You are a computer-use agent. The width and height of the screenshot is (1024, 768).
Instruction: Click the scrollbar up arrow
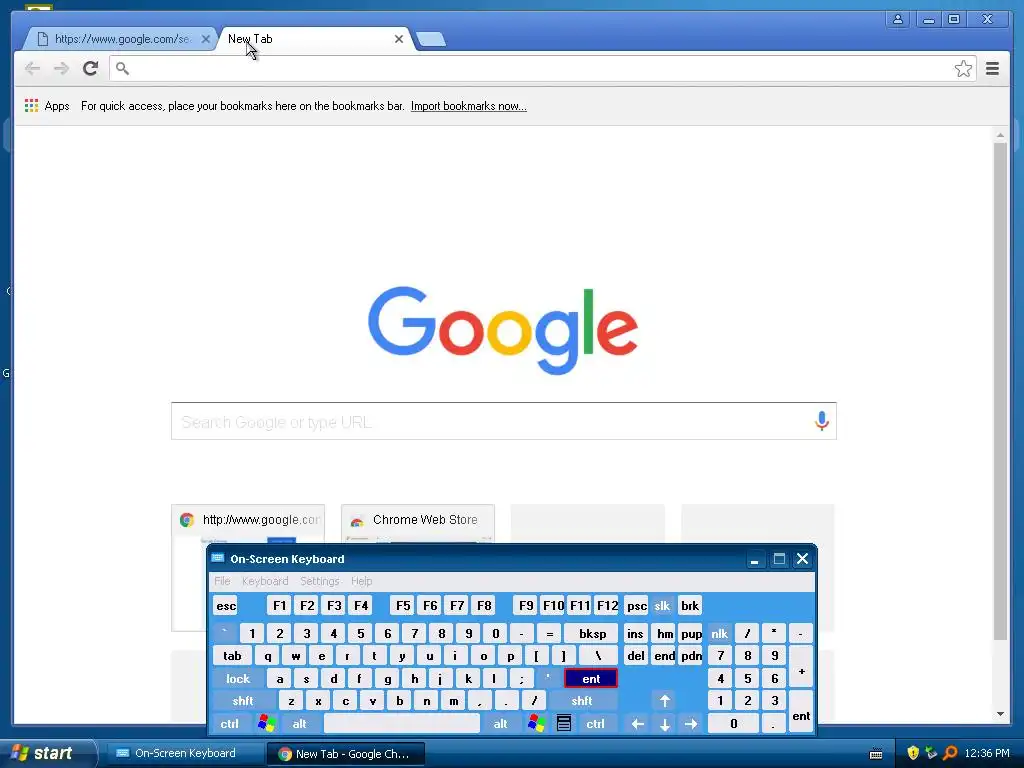coord(1000,135)
